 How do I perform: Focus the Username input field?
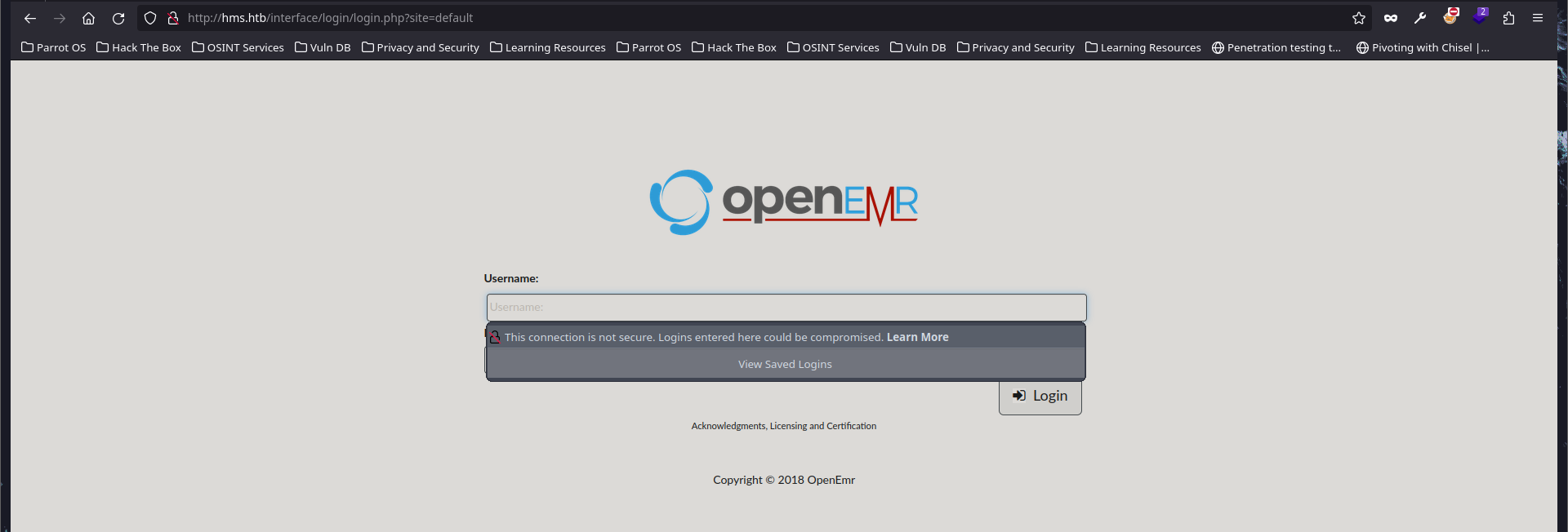point(786,308)
